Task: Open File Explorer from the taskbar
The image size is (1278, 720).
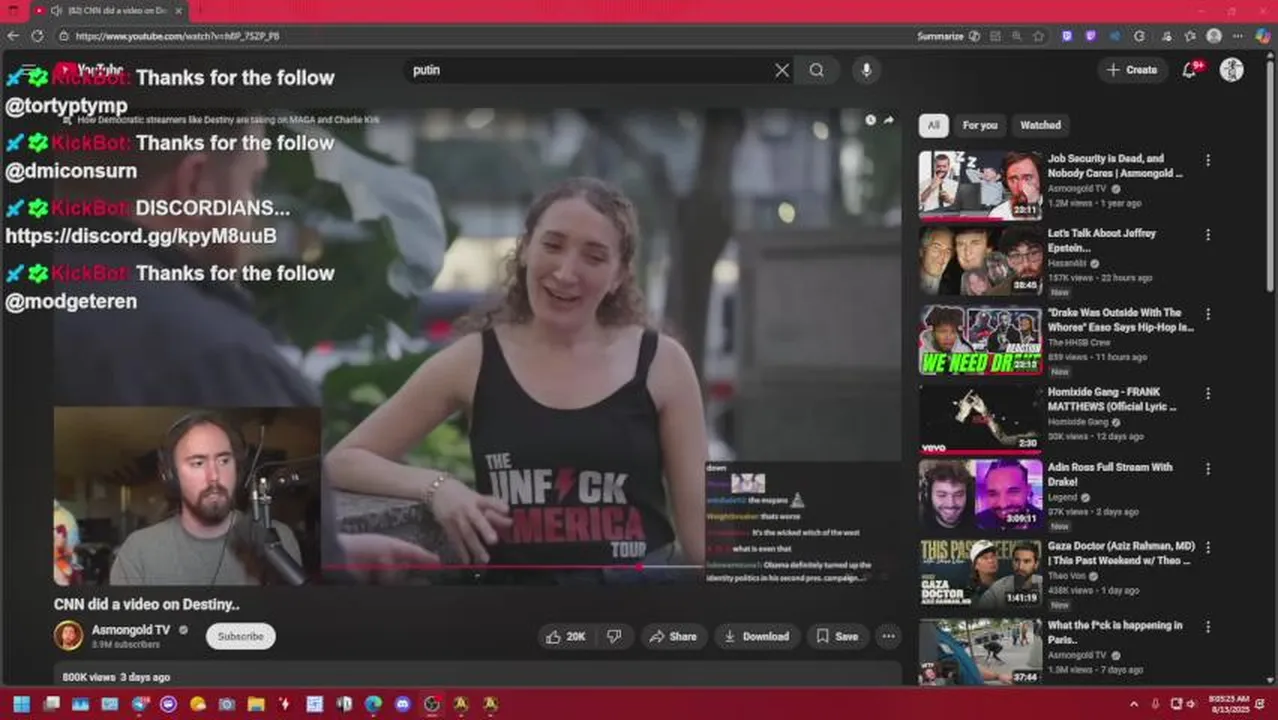Action: [256, 704]
